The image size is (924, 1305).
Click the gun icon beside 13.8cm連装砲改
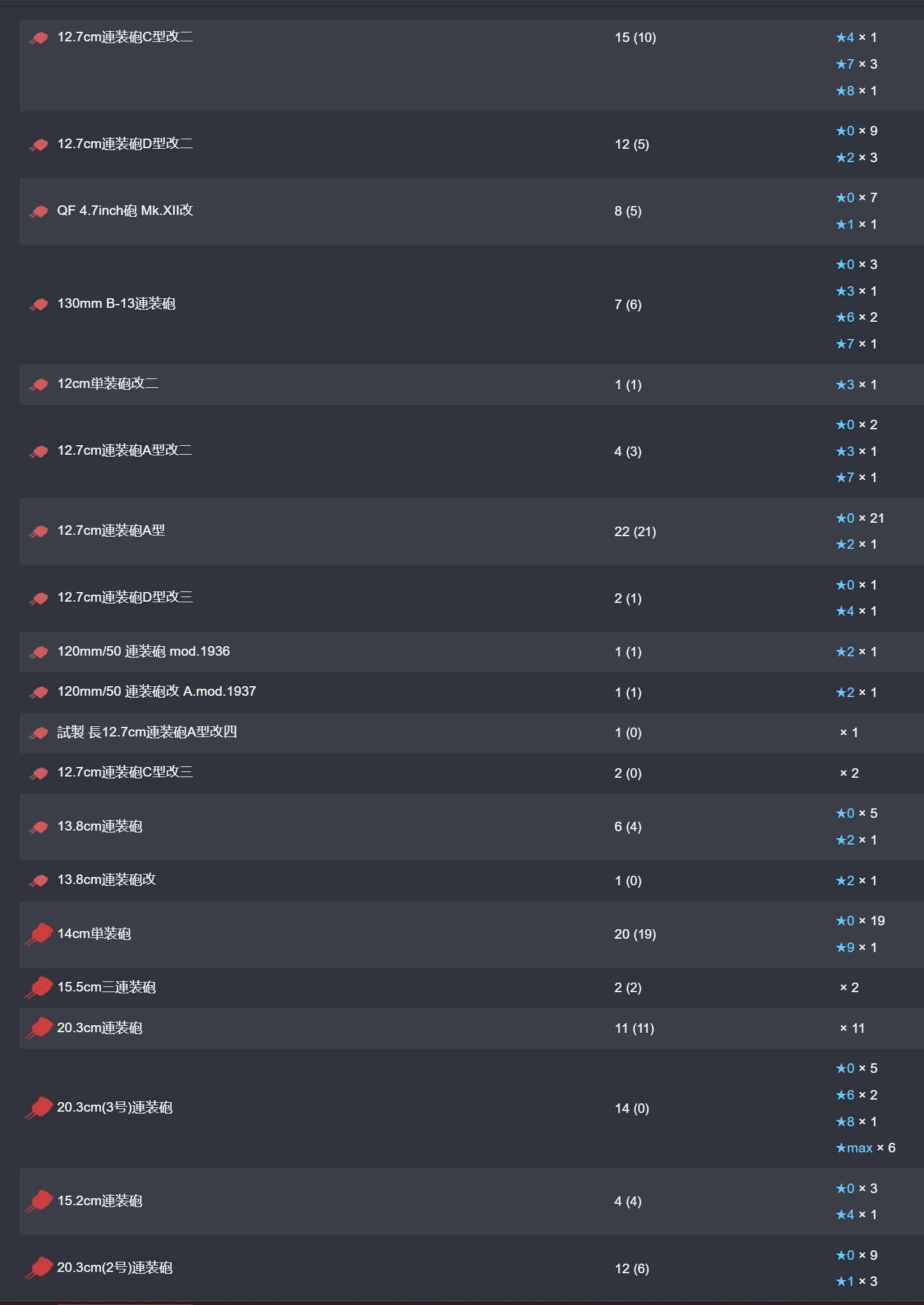tap(39, 881)
